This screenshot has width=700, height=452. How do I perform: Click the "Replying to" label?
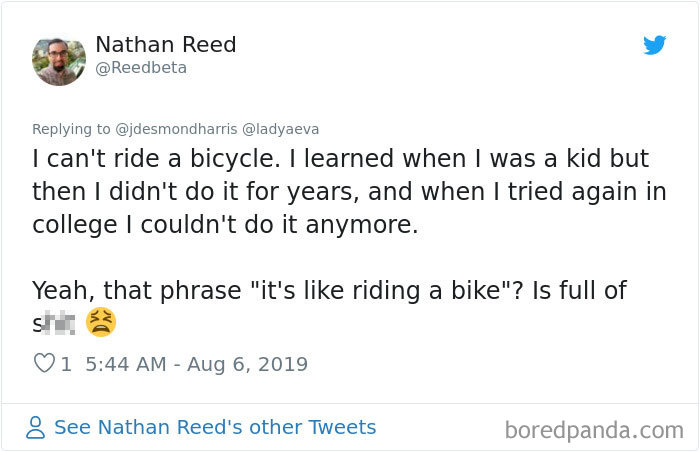coord(72,129)
